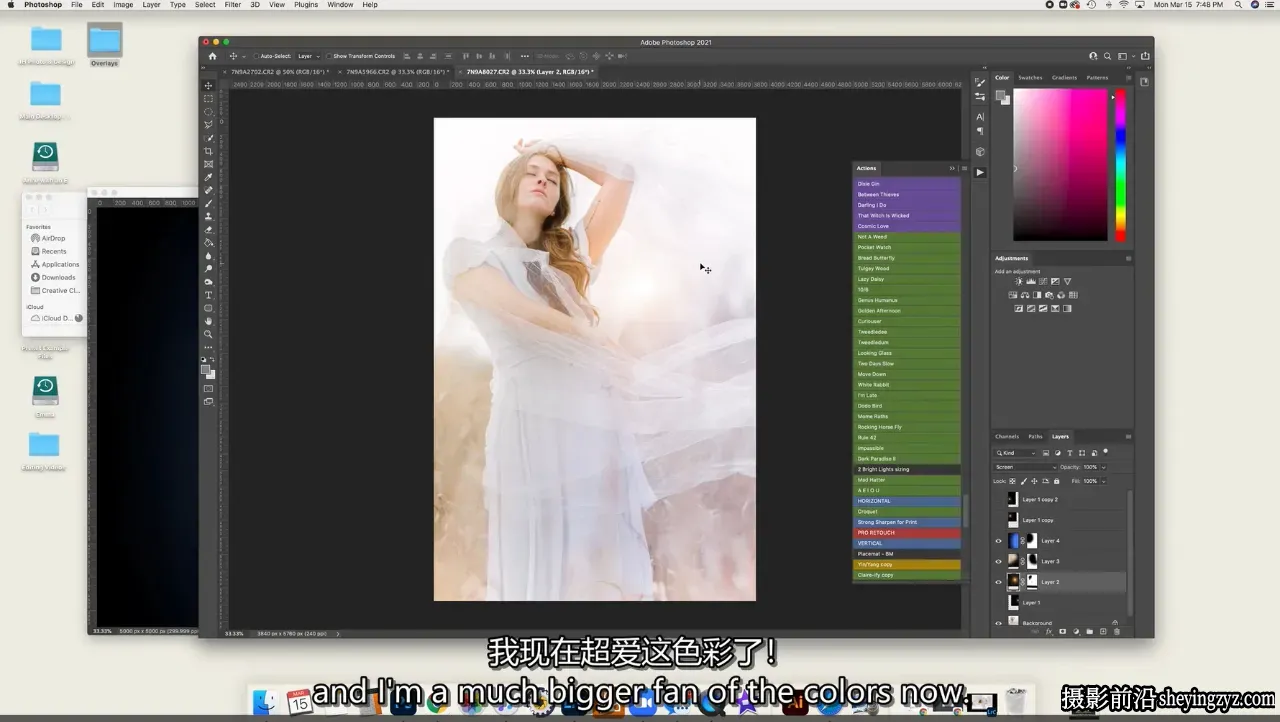Toggle Background layer visibility
1280x722 pixels.
(x=998, y=623)
